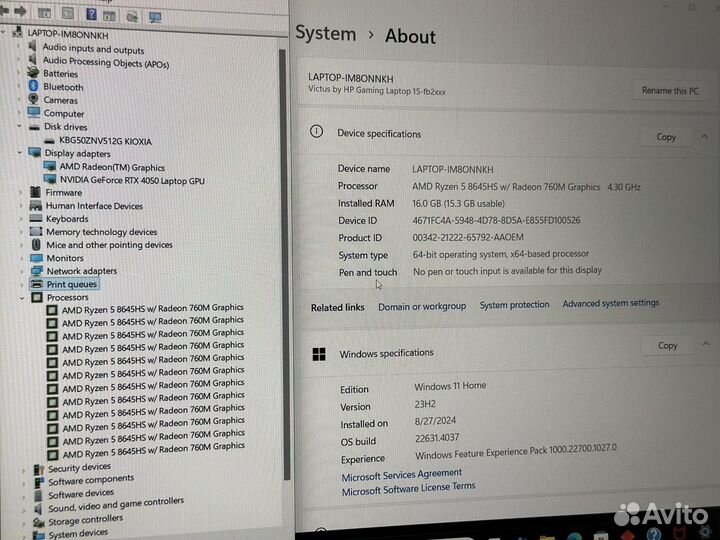This screenshot has width=720, height=540.
Task: Click the monitor scan hardware toolbar icon
Action: tap(155, 17)
